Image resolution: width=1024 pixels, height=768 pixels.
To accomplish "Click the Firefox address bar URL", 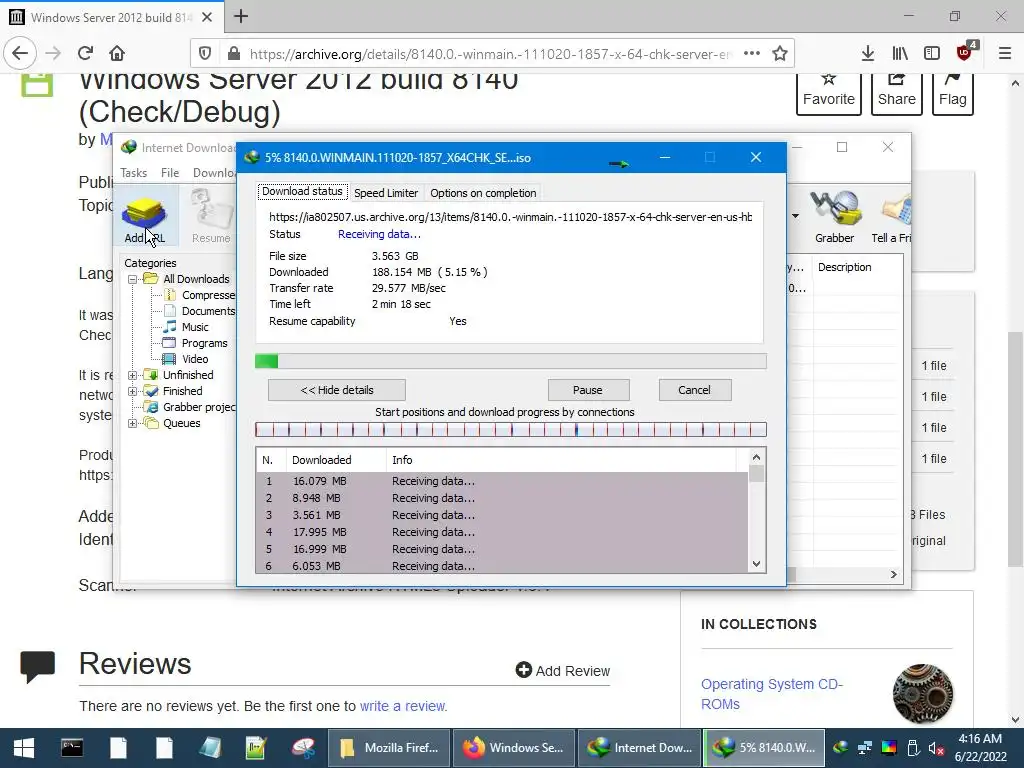I will point(490,54).
